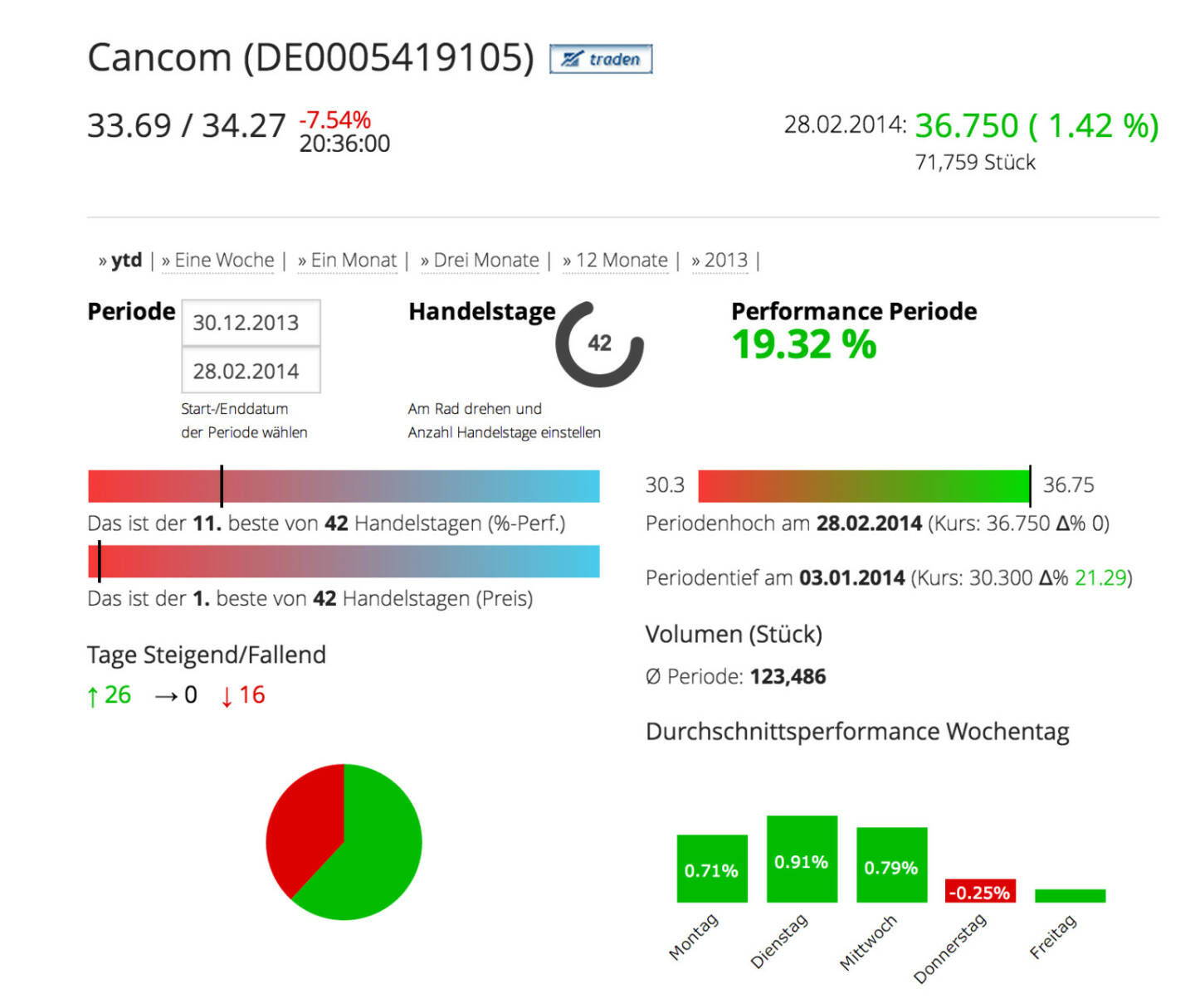This screenshot has height=1008, width=1195.
Task: Select the Drei Monate period
Action: click(485, 261)
